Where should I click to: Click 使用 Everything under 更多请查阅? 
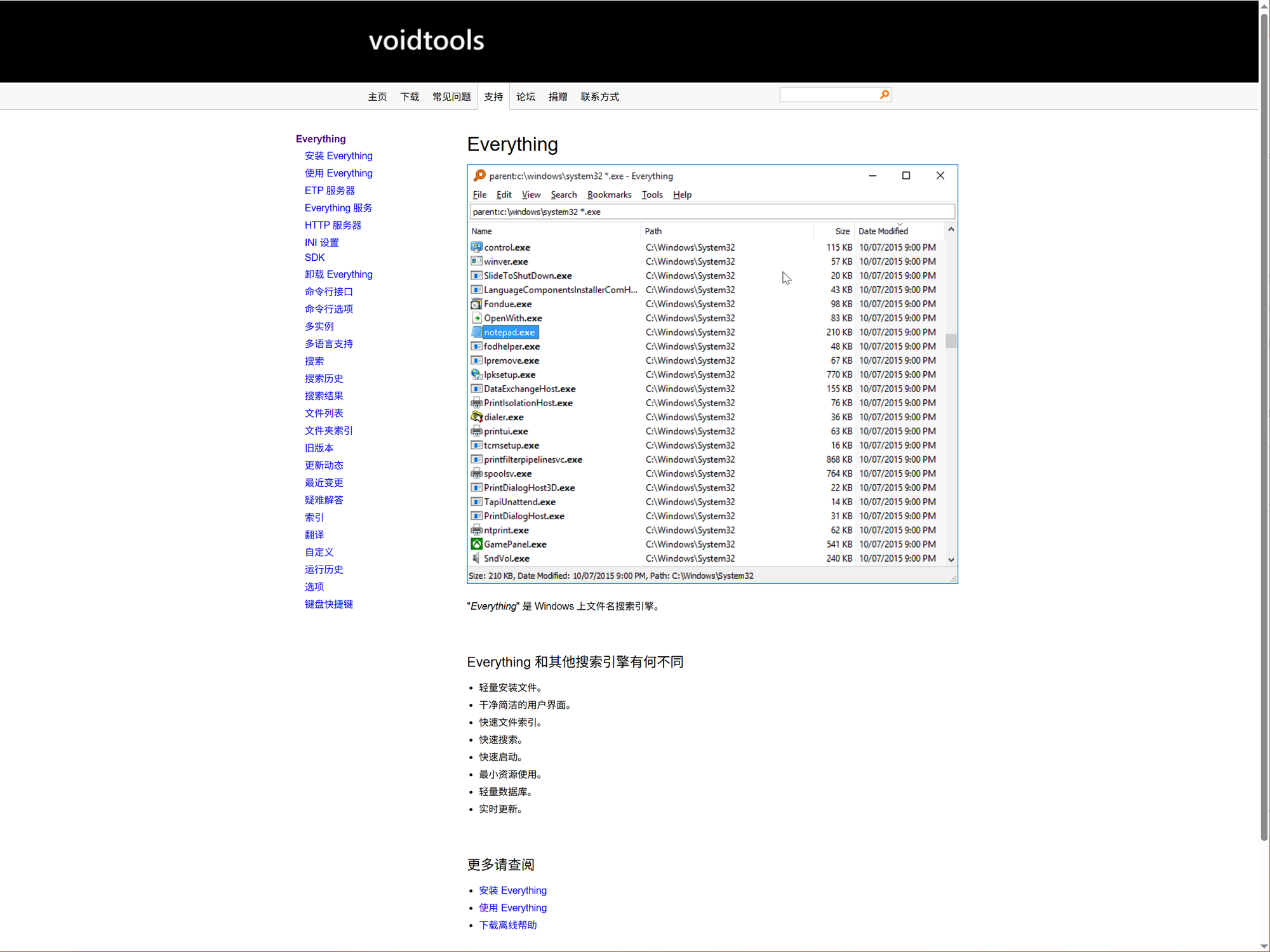point(512,908)
